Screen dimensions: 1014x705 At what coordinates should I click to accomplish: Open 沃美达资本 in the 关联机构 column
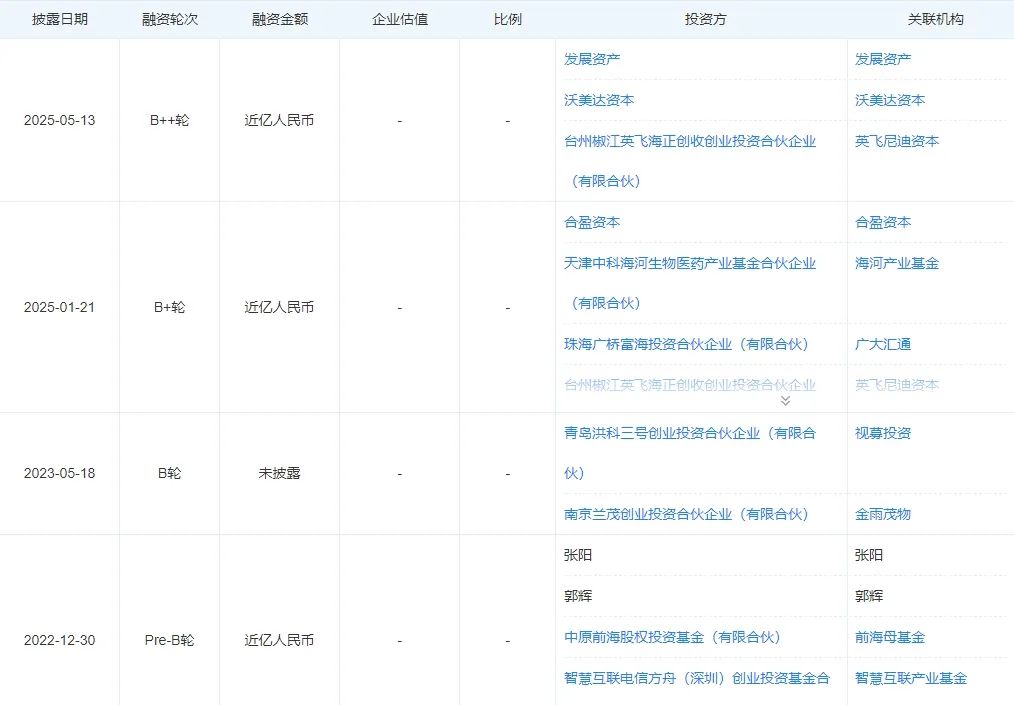(890, 100)
